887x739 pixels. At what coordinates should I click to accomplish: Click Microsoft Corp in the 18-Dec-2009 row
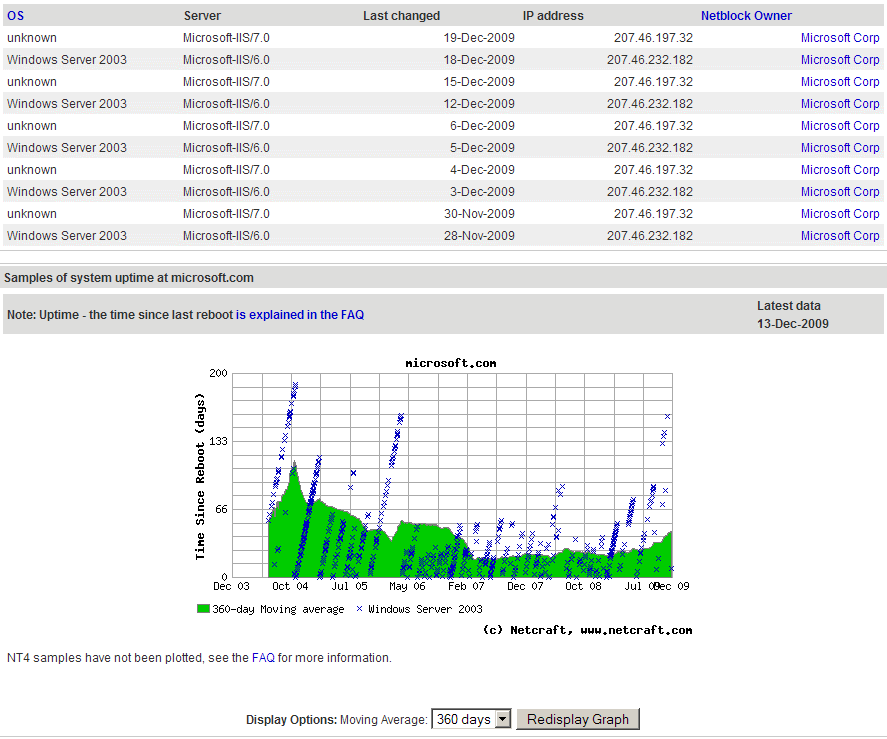pyautogui.click(x=839, y=60)
